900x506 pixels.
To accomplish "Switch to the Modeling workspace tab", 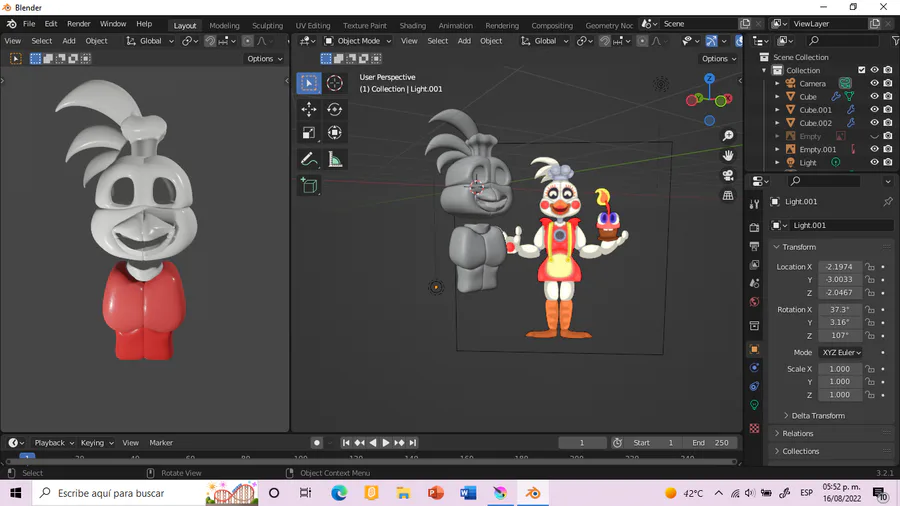I will [224, 25].
